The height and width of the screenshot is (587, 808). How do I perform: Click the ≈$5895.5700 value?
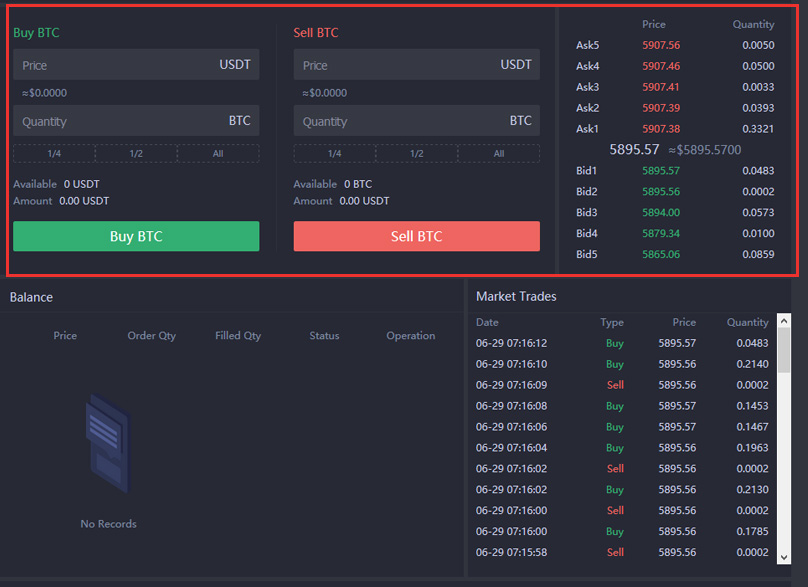[704, 150]
